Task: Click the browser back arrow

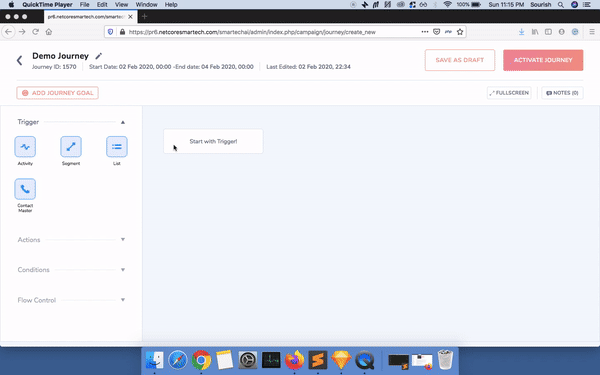Action: pyautogui.click(x=8, y=32)
